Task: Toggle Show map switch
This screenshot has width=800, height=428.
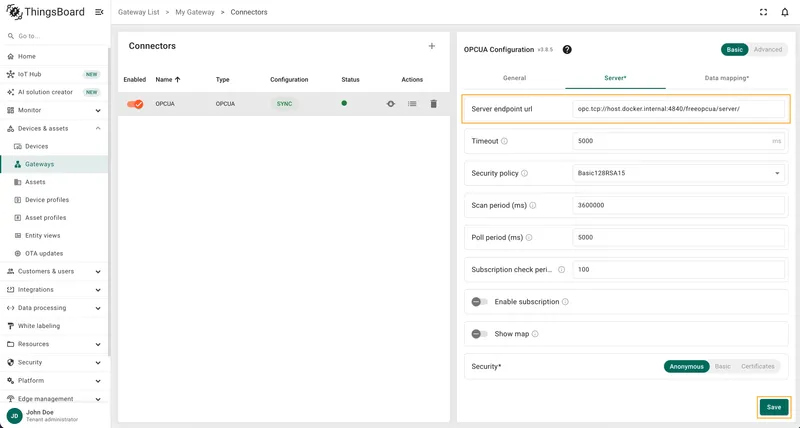Action: [x=479, y=334]
